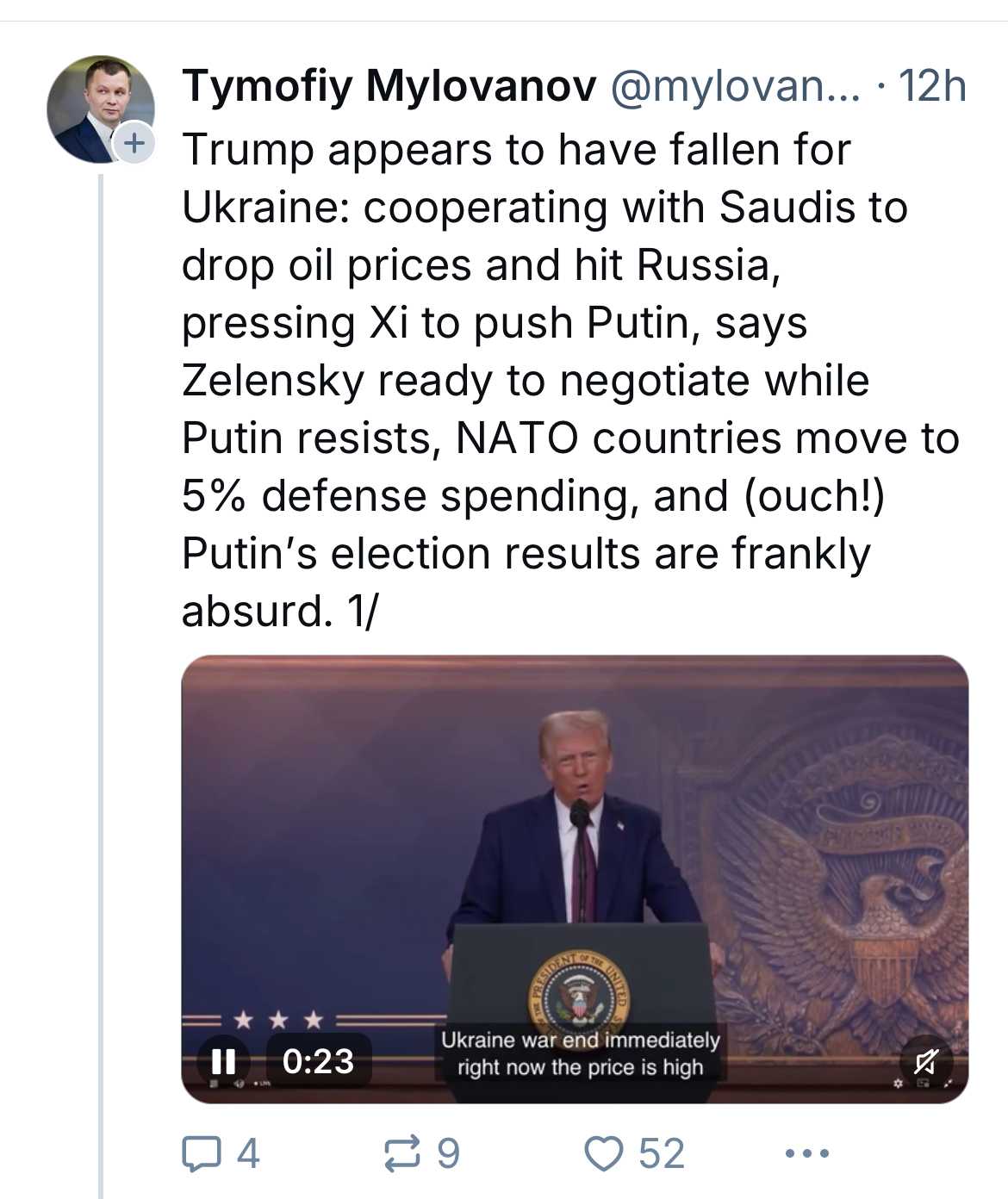Open Tymofiy Mylovanov's profile picture
The width and height of the screenshot is (1008, 1199).
100,109
